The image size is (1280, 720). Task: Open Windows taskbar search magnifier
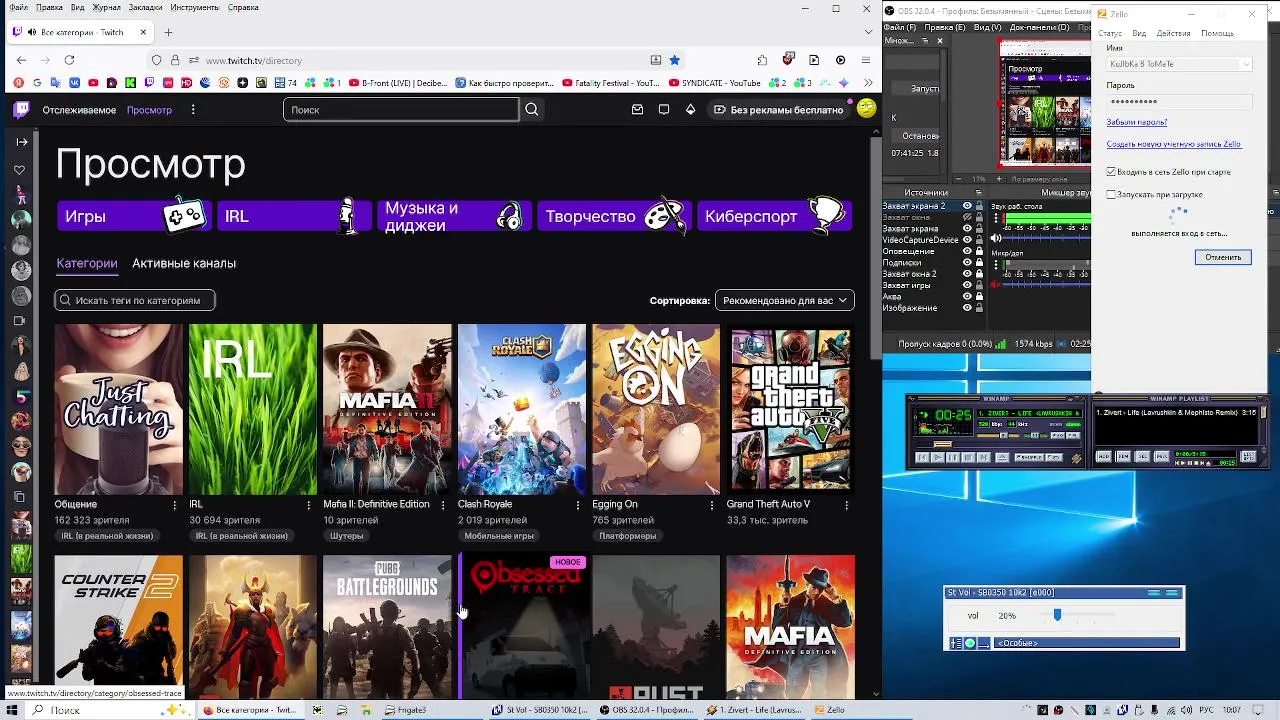(x=38, y=710)
